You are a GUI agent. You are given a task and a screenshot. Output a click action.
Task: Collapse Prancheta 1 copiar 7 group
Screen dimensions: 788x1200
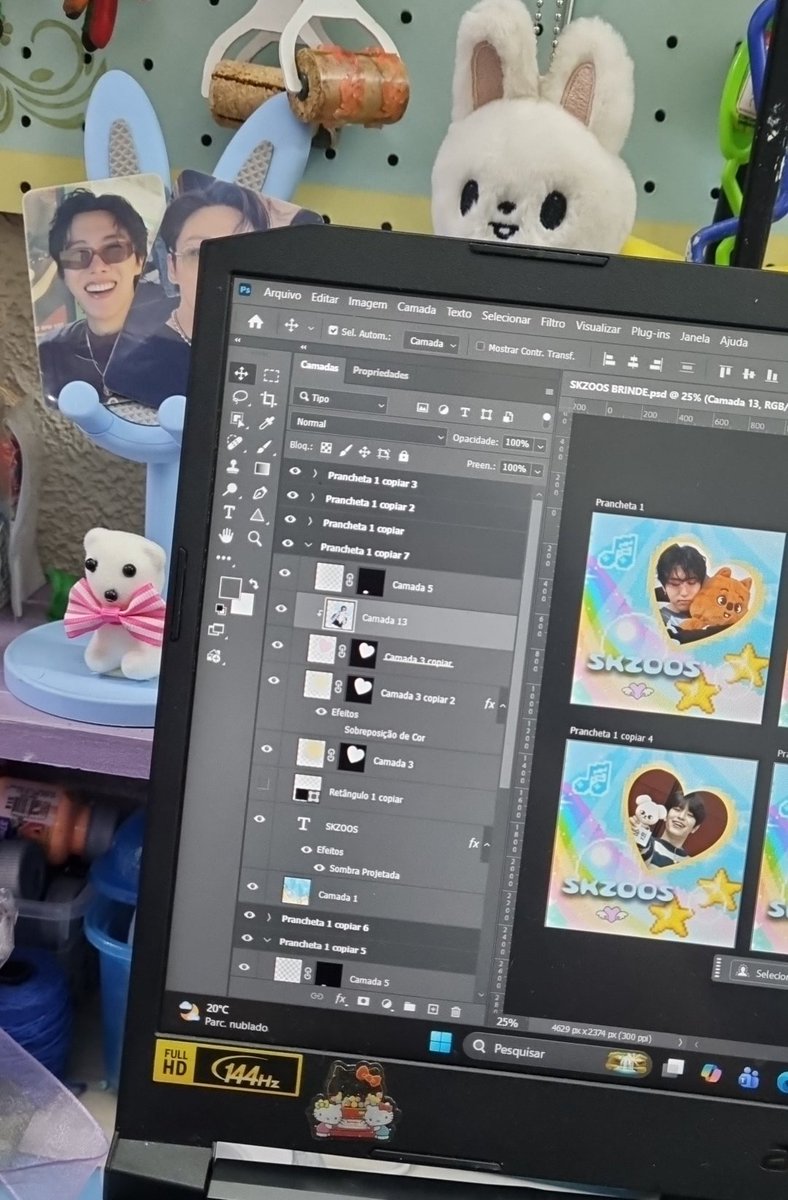click(x=308, y=546)
